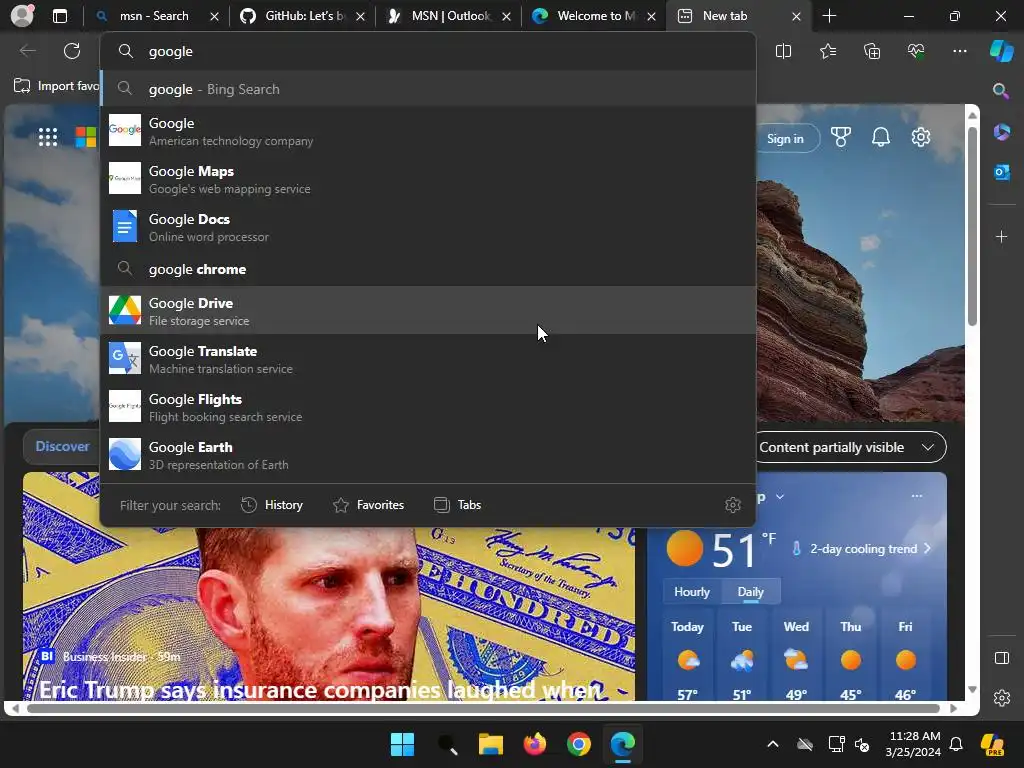Open the split screen icon
Screen dimensions: 1024x768
(x=783, y=51)
